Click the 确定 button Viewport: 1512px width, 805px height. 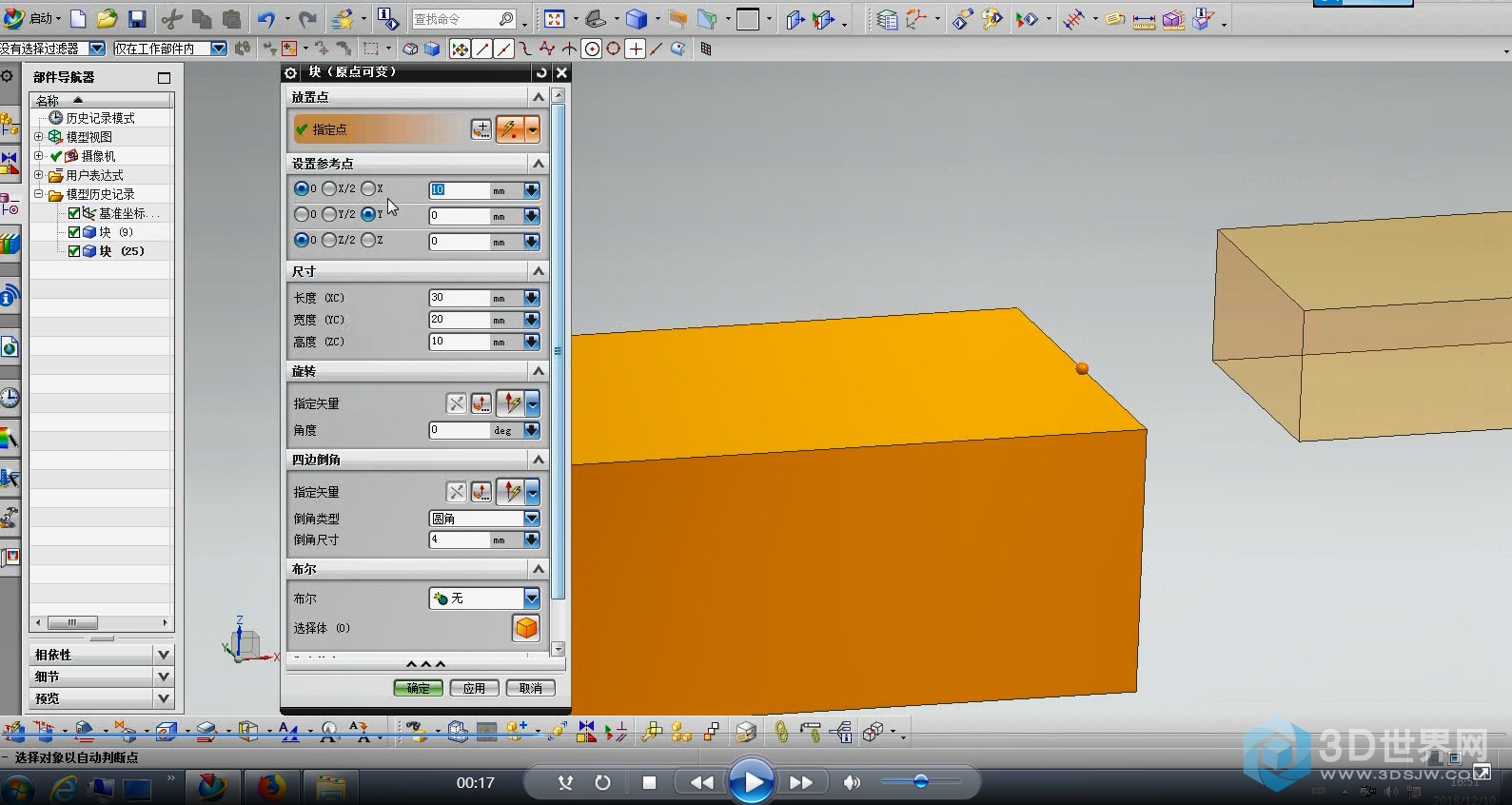pos(419,688)
